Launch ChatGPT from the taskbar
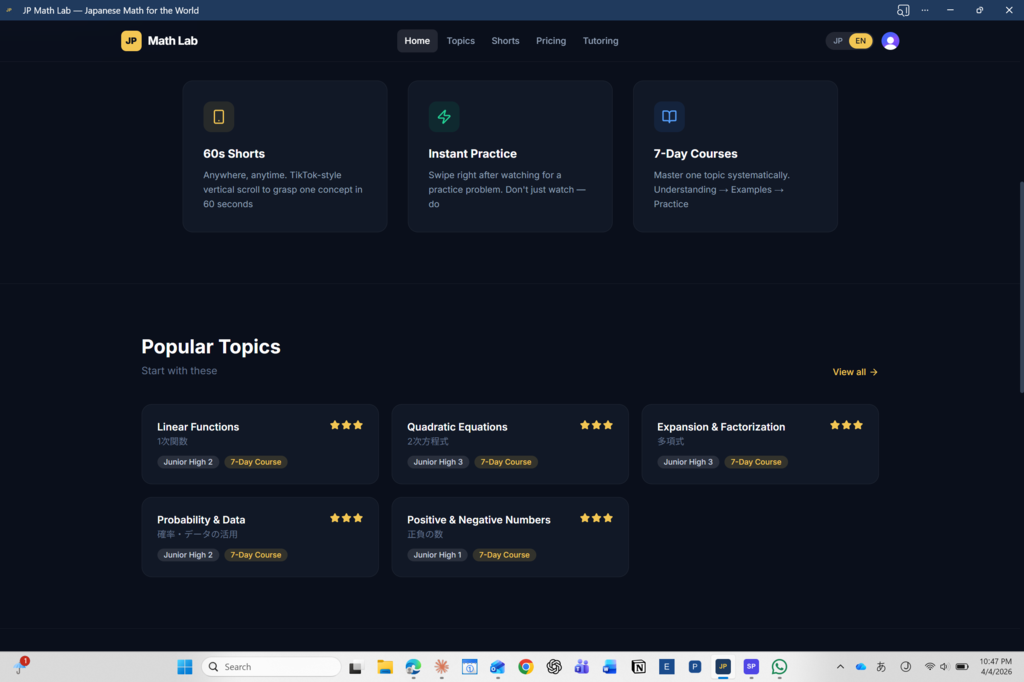Screen dimensions: 1024x682 click(x=554, y=667)
